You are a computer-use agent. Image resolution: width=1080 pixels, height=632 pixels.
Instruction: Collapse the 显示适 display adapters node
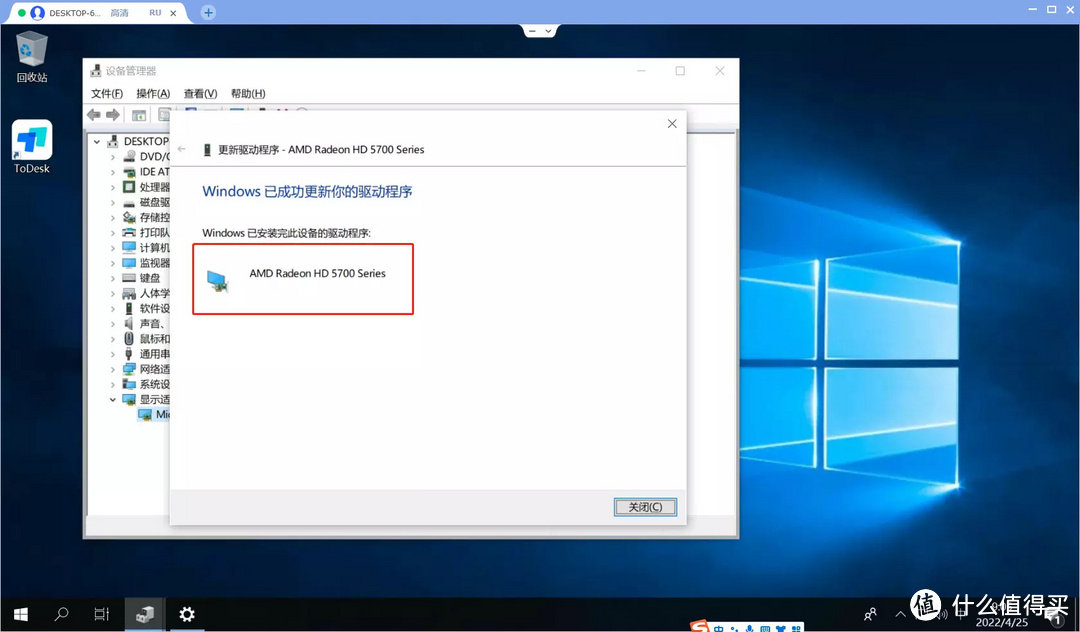(x=113, y=399)
